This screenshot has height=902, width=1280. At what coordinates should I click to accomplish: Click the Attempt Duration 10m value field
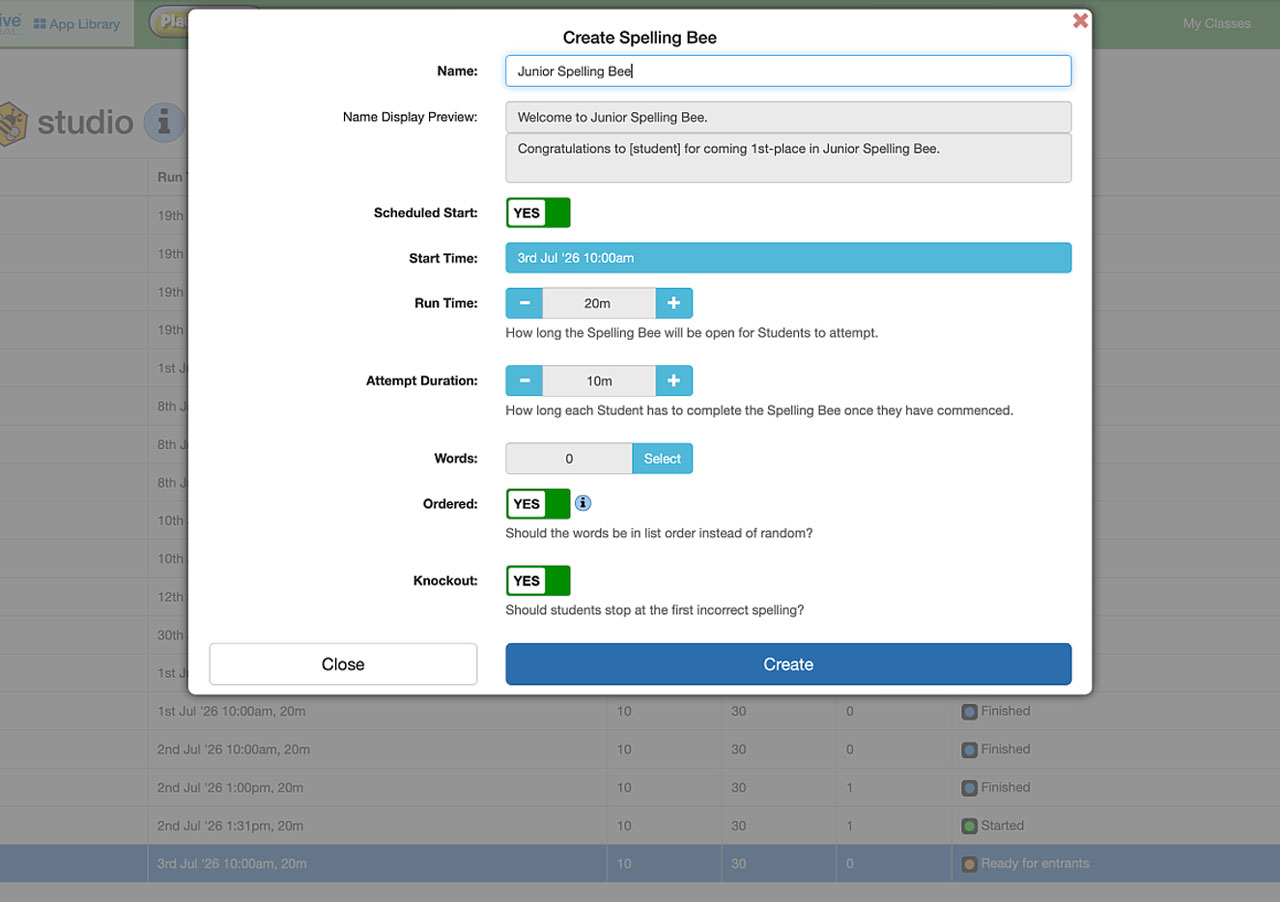point(599,381)
